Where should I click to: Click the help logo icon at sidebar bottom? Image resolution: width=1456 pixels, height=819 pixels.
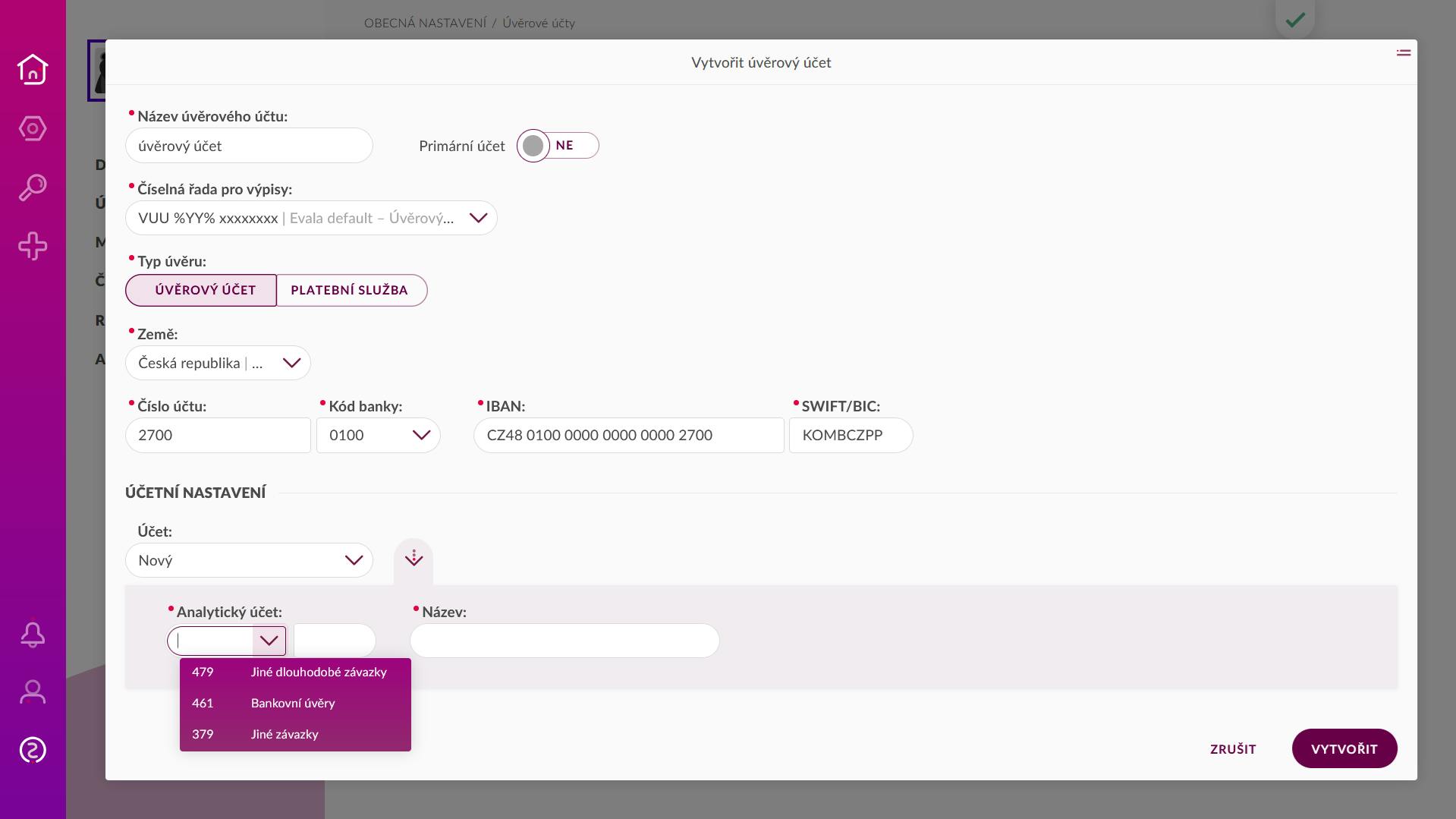click(x=33, y=750)
